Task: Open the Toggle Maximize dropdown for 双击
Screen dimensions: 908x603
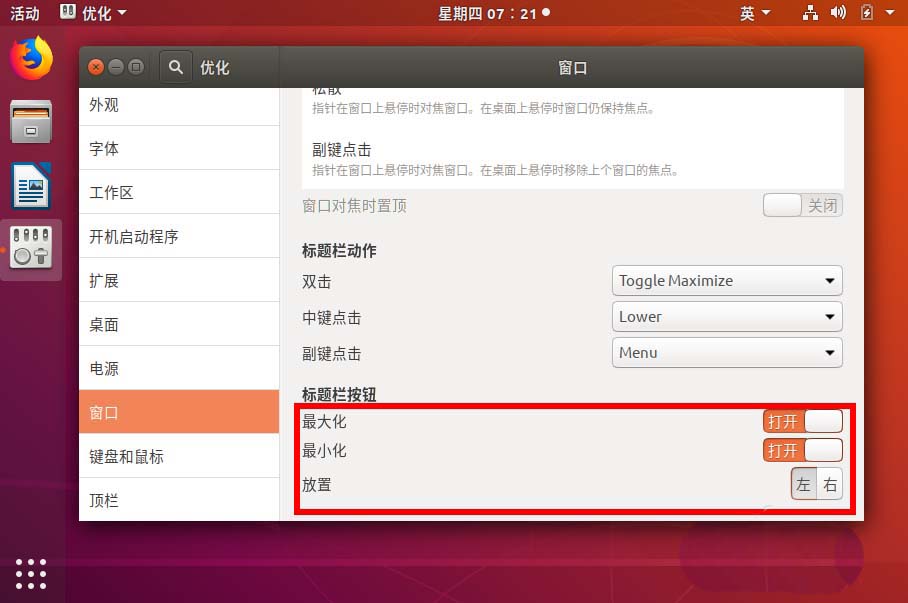Action: (x=726, y=281)
